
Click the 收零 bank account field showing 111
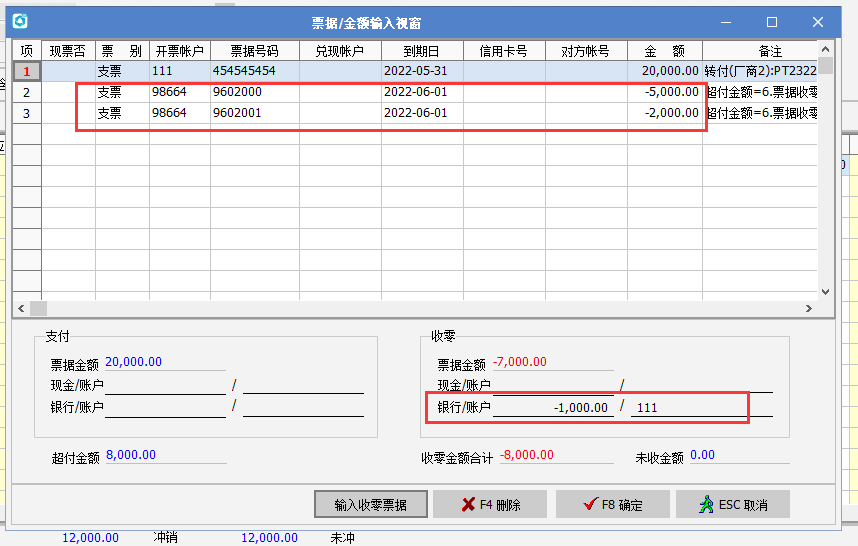pos(700,407)
